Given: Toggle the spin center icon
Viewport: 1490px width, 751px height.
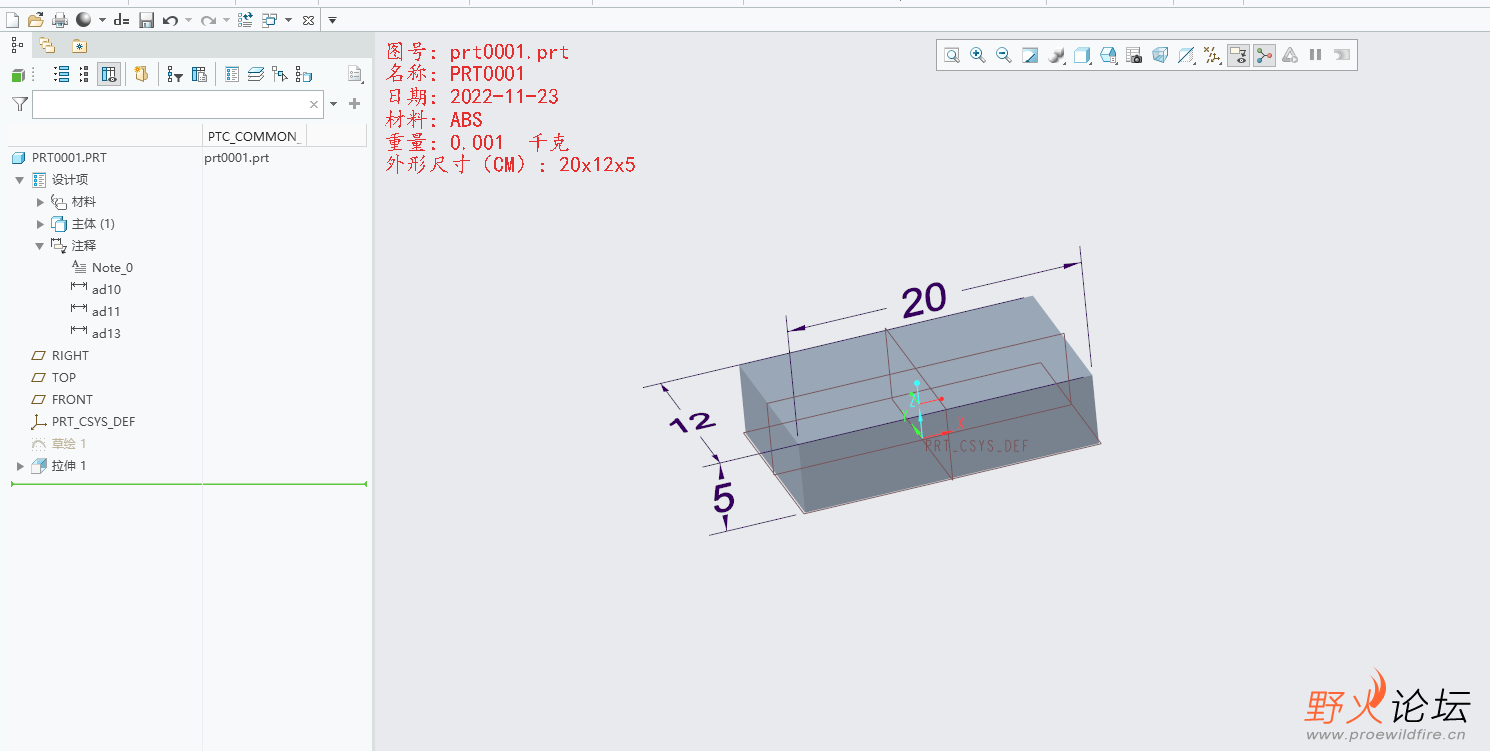Looking at the screenshot, I should [1264, 55].
